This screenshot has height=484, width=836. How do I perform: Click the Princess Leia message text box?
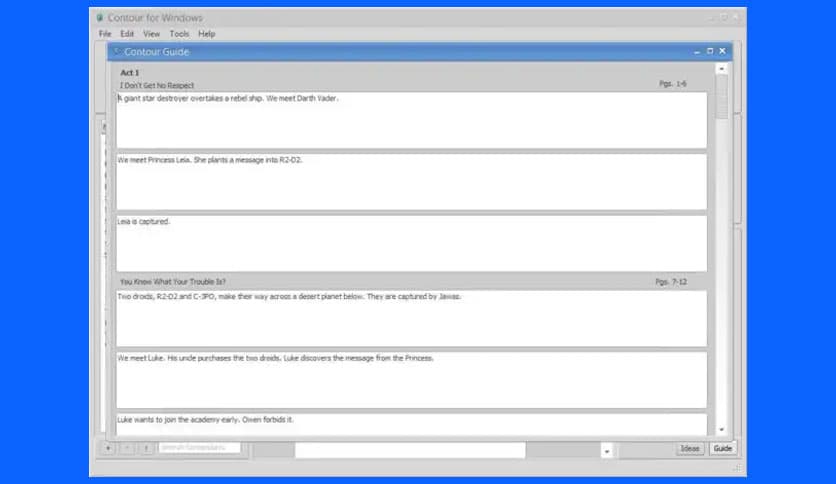point(412,182)
